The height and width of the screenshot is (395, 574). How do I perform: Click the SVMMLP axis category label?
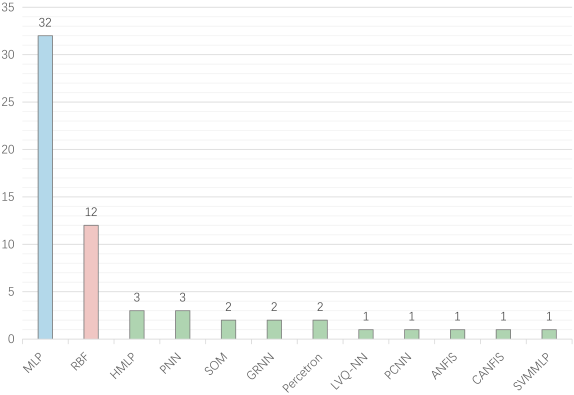coord(531,371)
